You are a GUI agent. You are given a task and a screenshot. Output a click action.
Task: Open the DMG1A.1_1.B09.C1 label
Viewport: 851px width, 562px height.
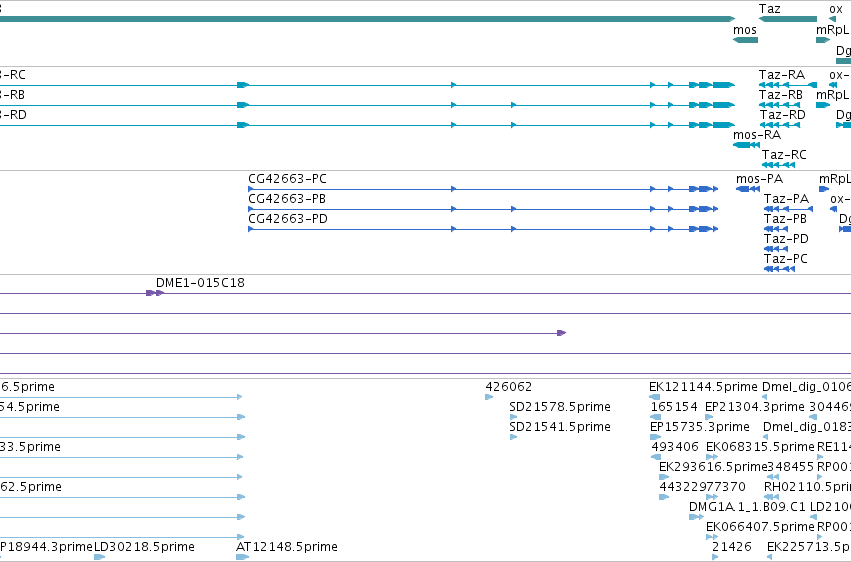coord(747,507)
